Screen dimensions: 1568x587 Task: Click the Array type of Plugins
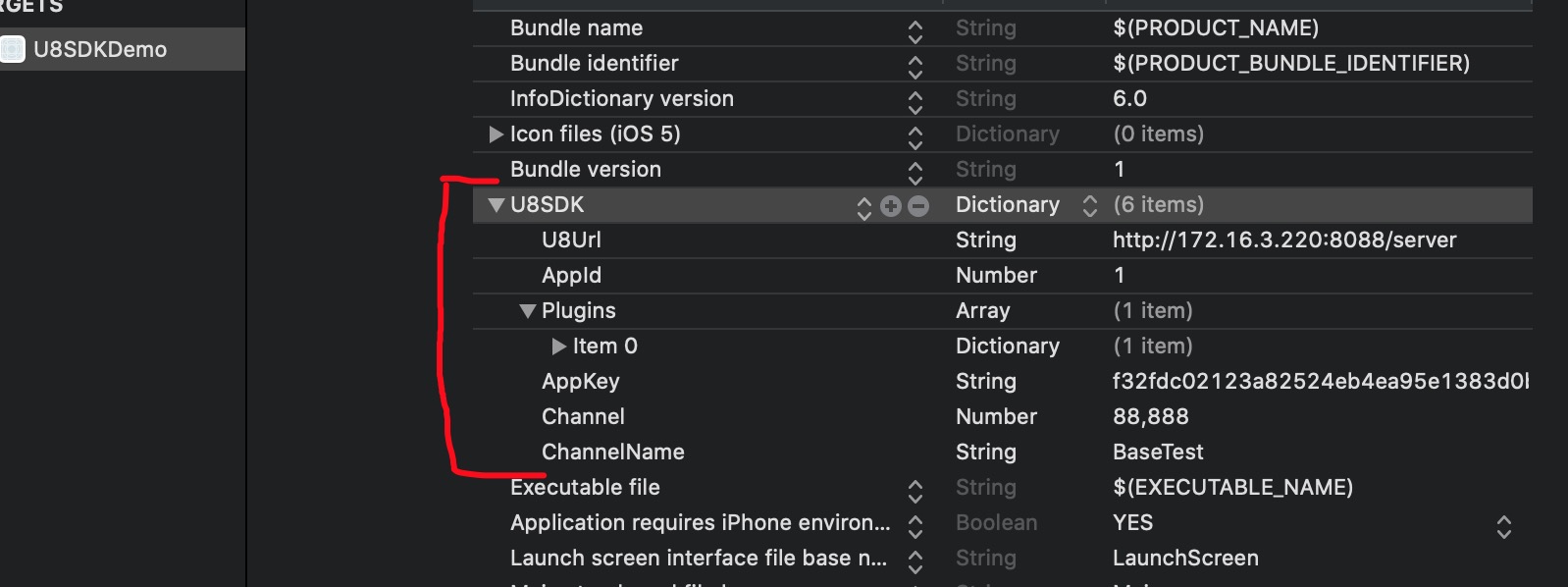point(983,311)
